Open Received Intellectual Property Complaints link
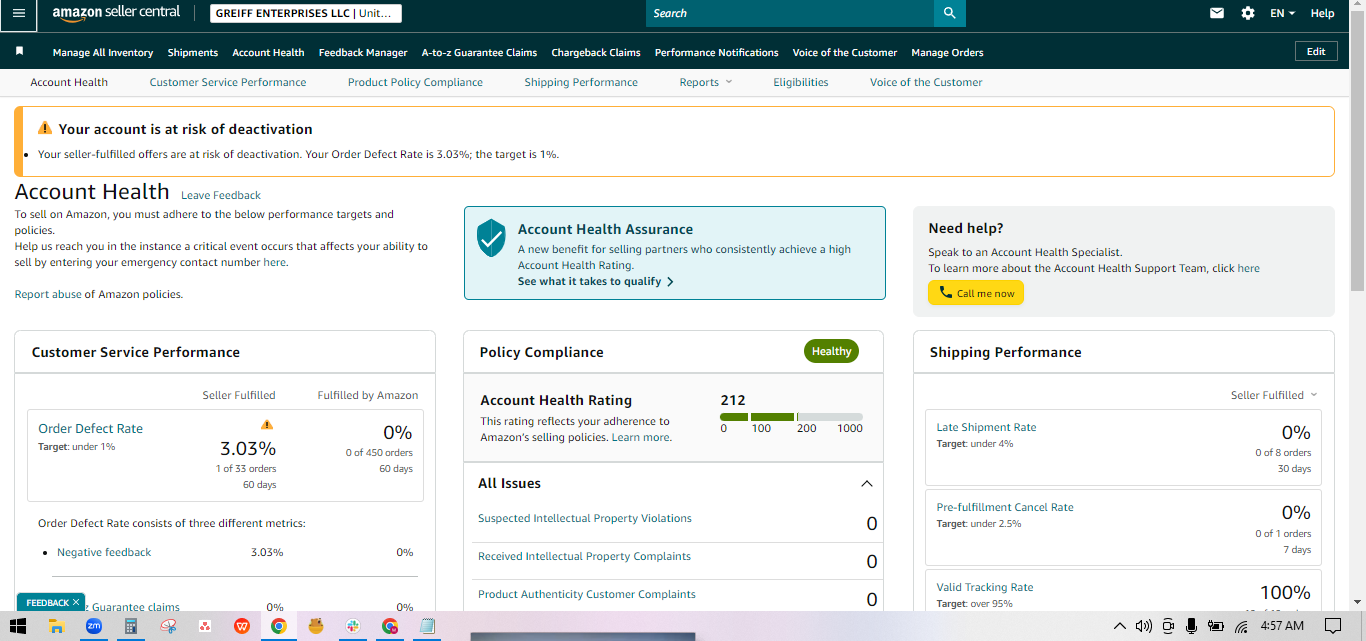Image resolution: width=1366 pixels, height=641 pixels. click(584, 556)
